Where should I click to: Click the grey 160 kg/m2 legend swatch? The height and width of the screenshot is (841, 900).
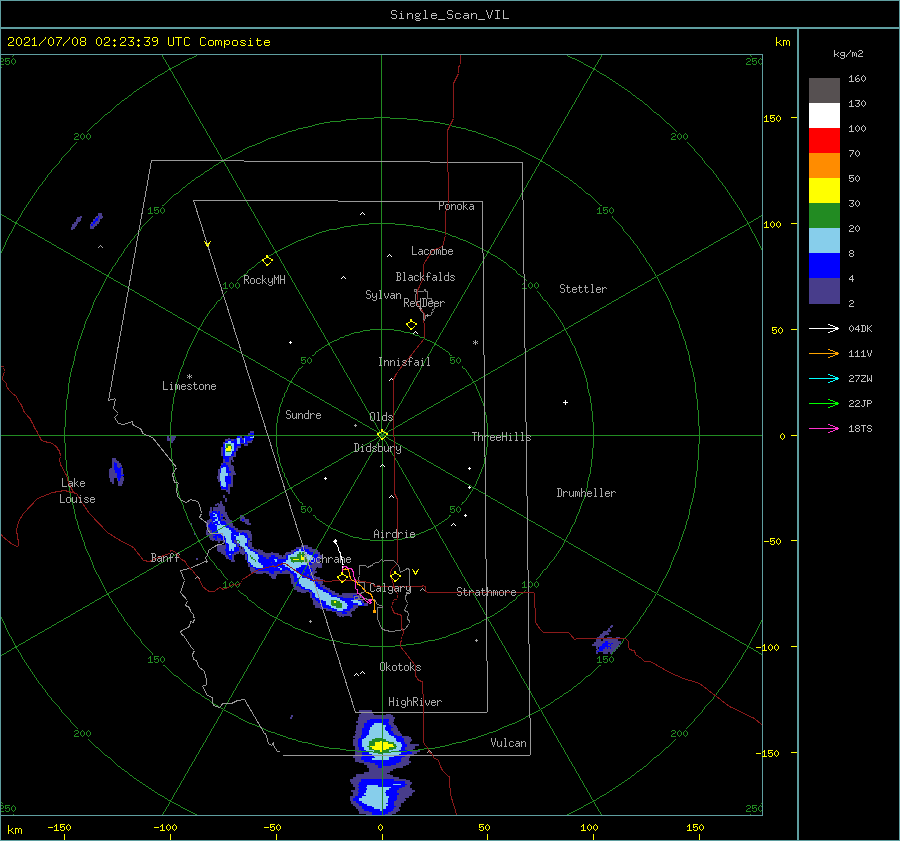point(824,91)
